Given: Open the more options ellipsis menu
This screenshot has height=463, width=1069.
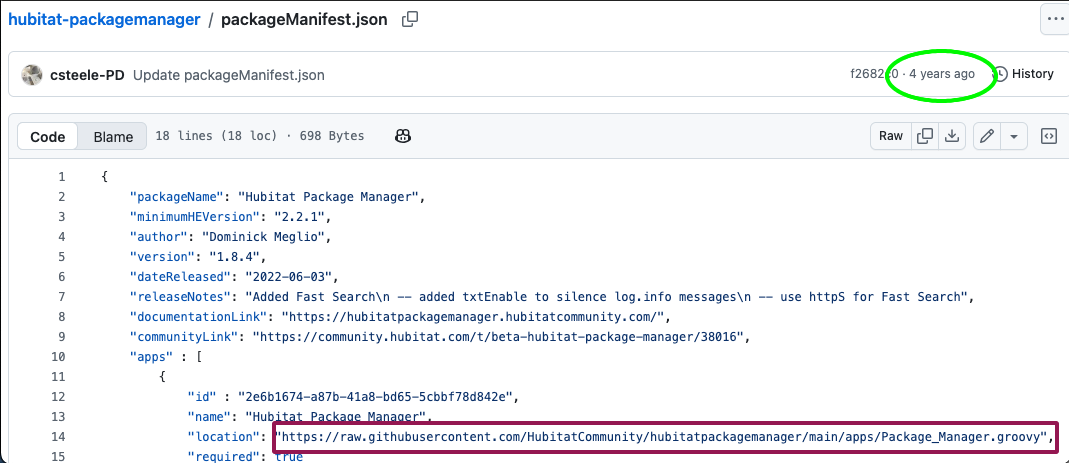Looking at the screenshot, I should 1053,19.
